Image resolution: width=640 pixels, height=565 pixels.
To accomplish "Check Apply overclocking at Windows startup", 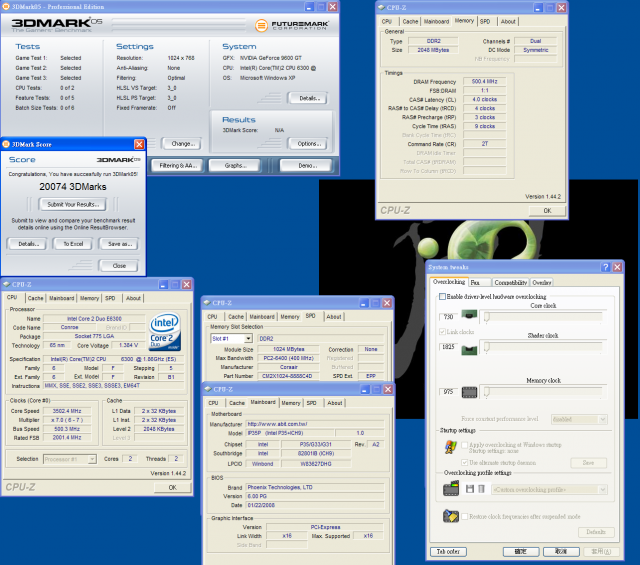I will [464, 445].
